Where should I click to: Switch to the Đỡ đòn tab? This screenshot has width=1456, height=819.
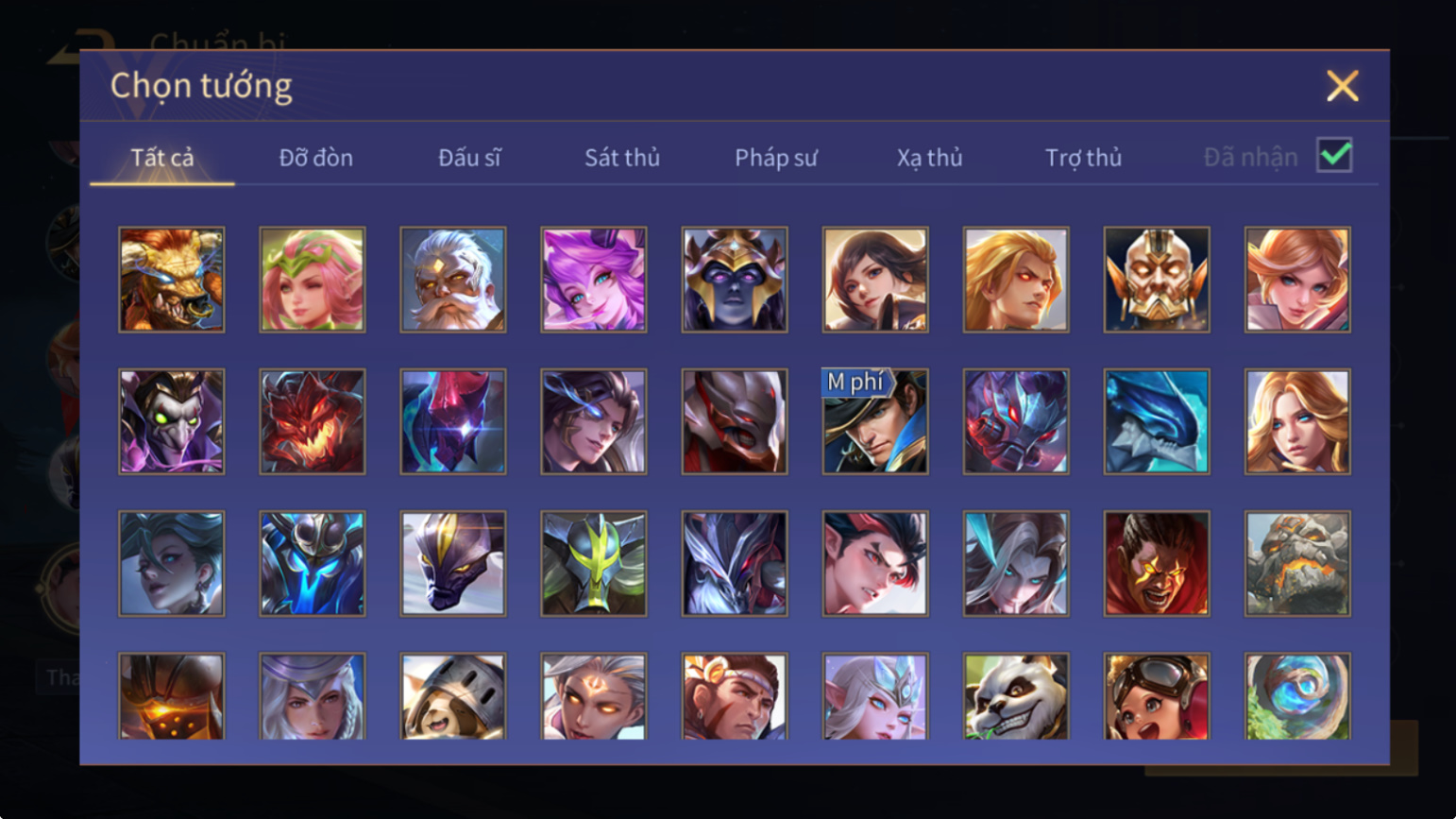click(316, 158)
